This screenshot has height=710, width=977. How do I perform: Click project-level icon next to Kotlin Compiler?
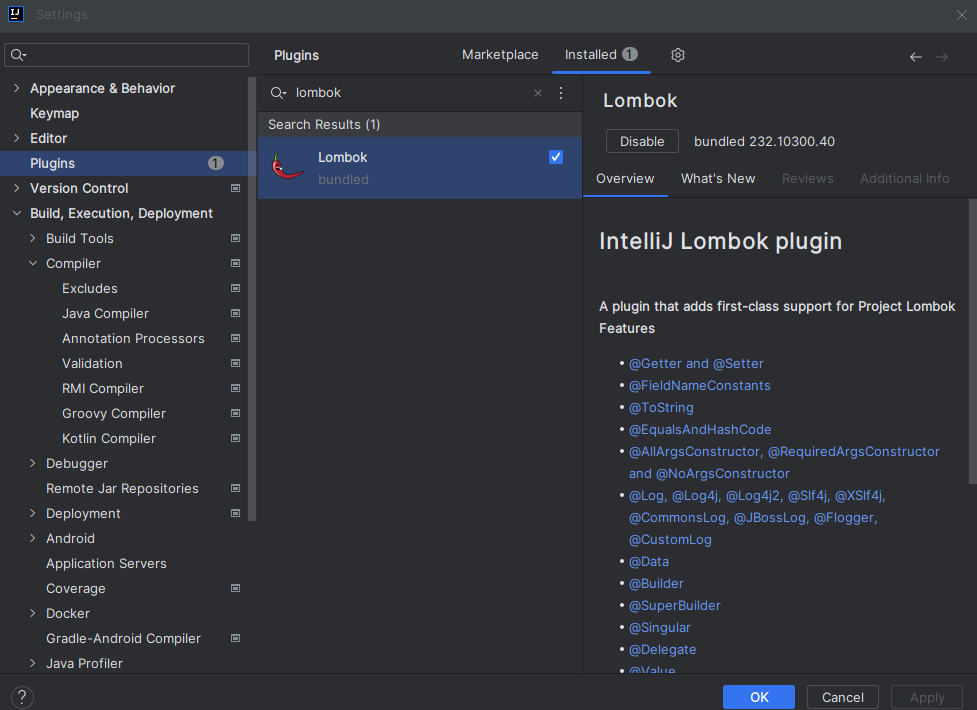point(236,438)
